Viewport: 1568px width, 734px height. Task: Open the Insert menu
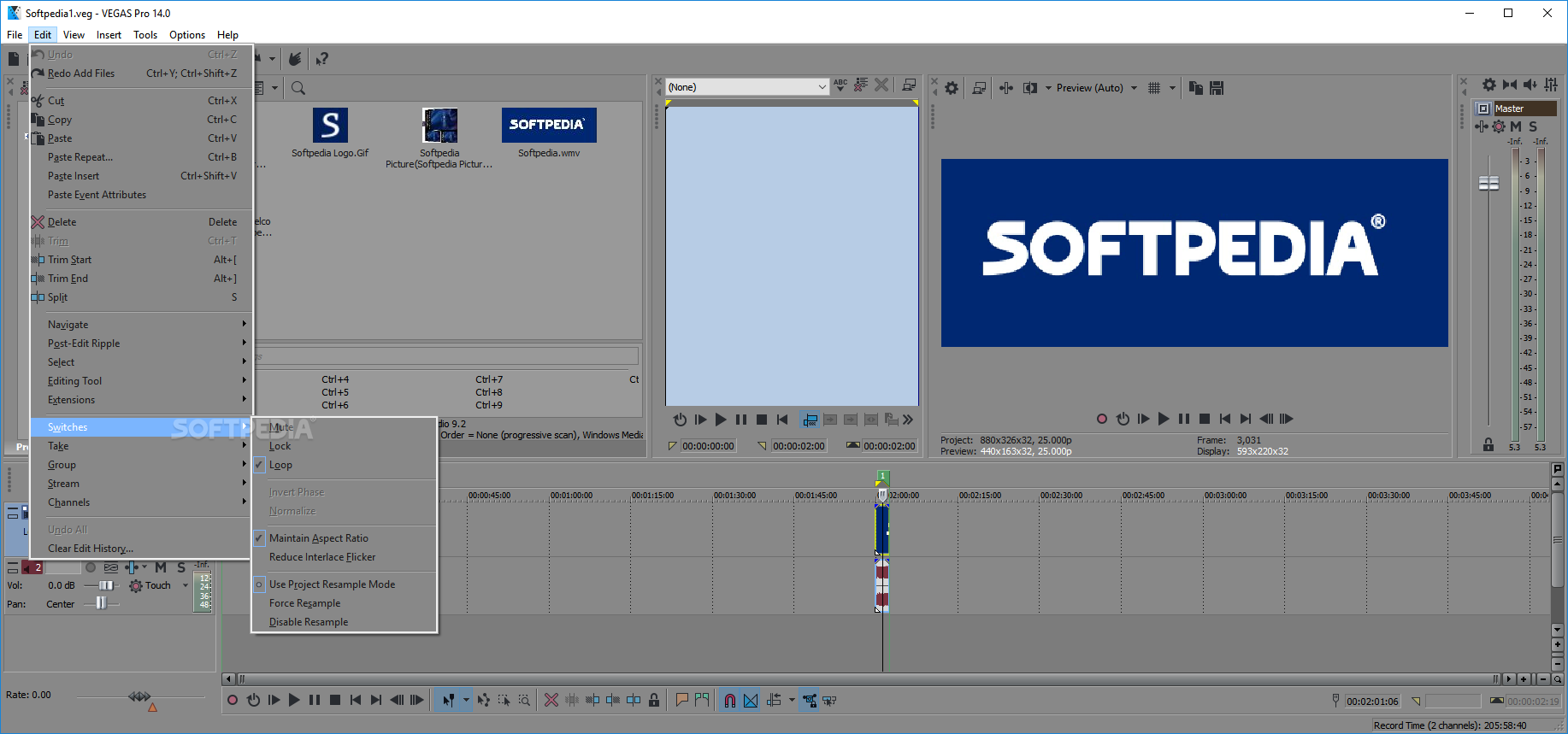[x=109, y=35]
